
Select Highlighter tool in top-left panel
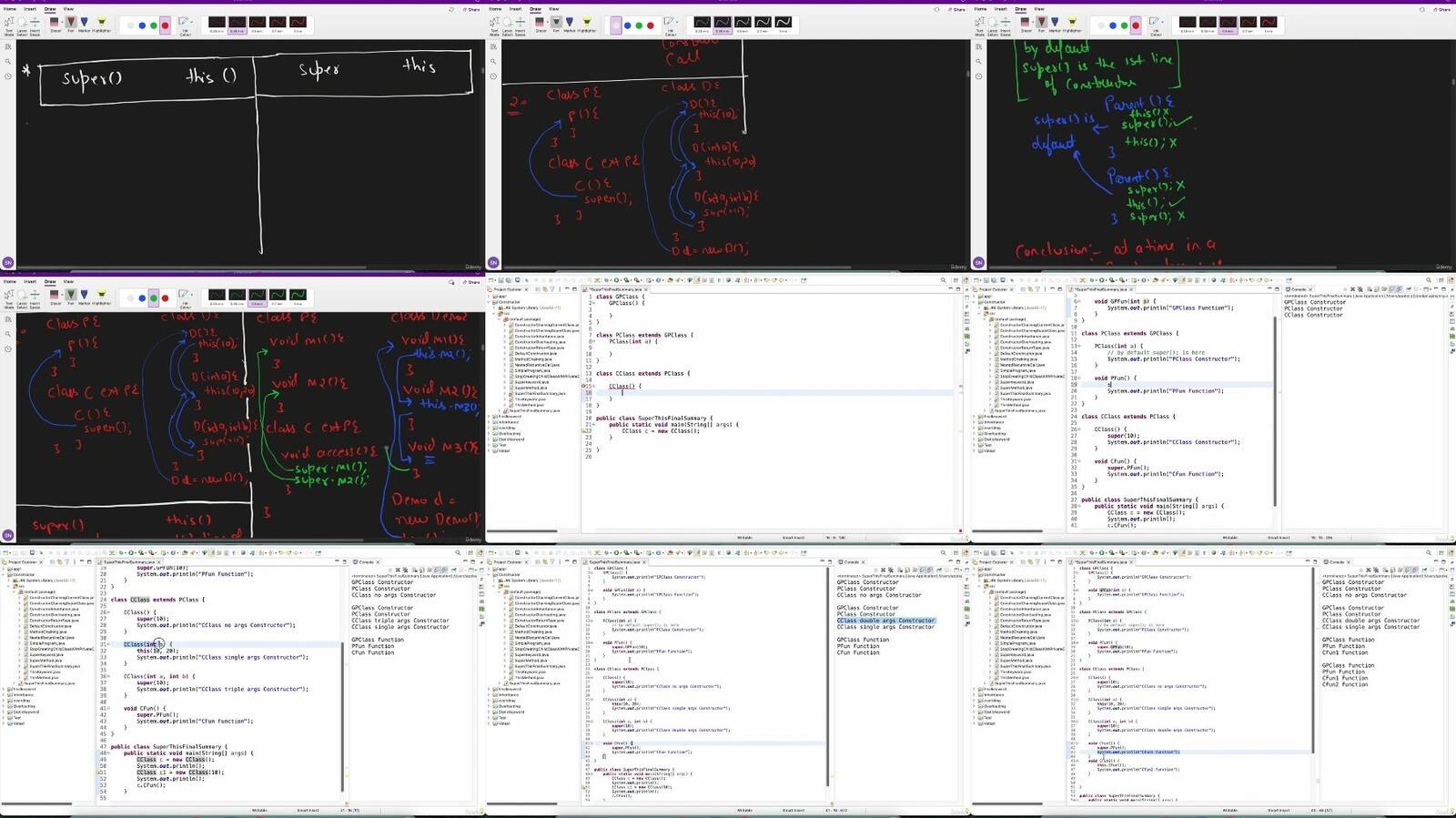(101, 25)
